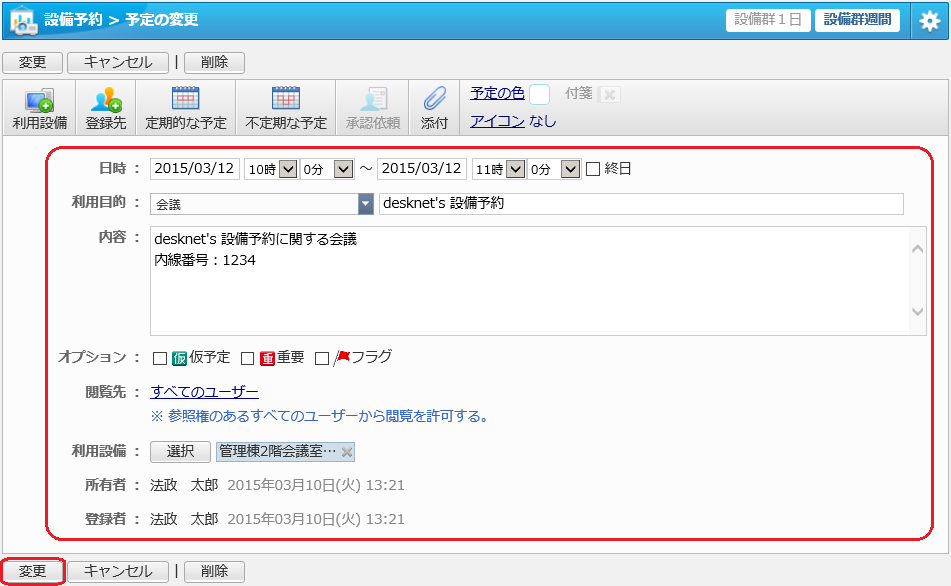This screenshot has width=951, height=586.
Task: Open the アイコン icon selection link
Action: pyautogui.click(x=497, y=121)
